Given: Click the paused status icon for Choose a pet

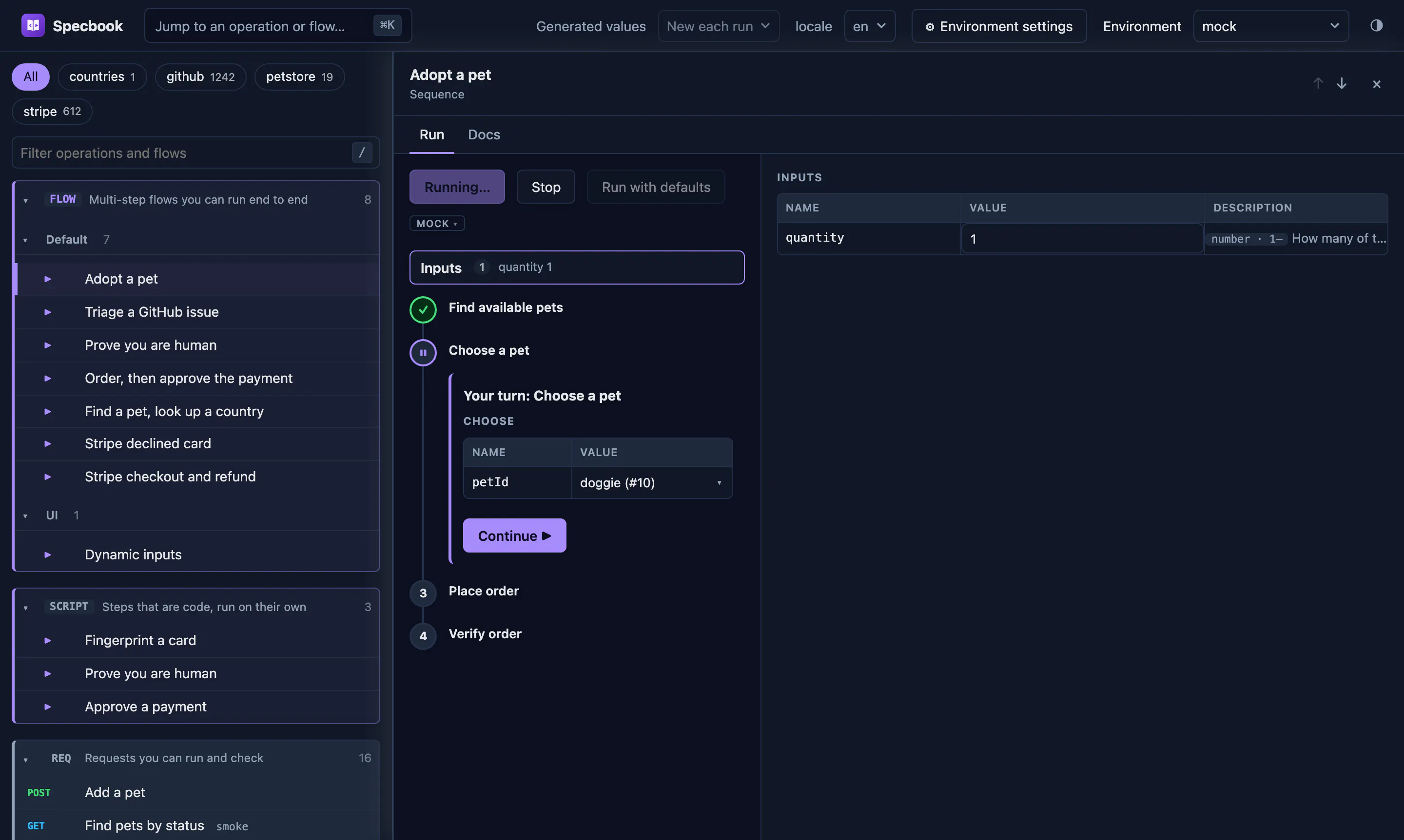Looking at the screenshot, I should click(423, 353).
